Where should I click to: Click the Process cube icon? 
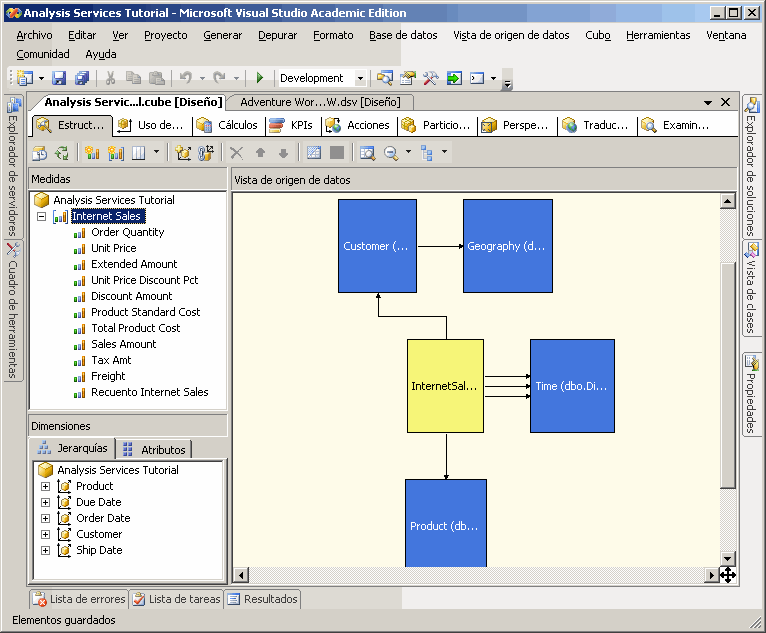(x=40, y=153)
